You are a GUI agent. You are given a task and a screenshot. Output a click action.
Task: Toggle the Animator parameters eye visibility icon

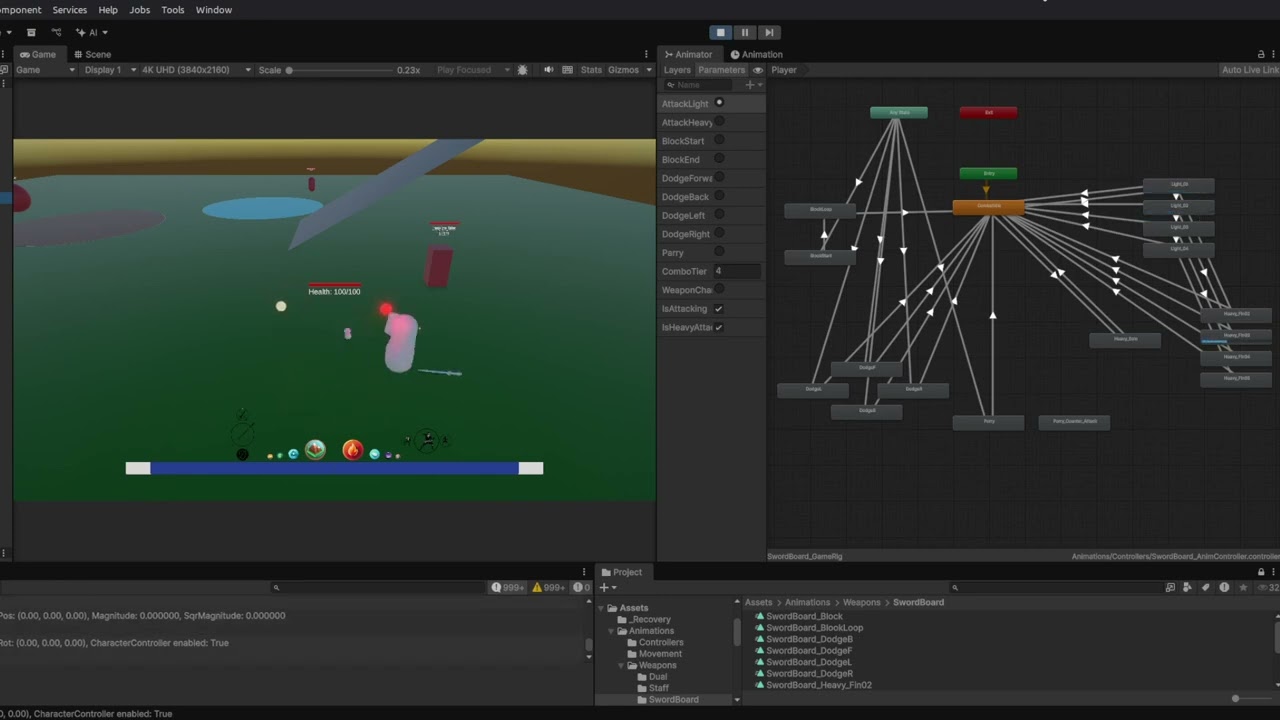pyautogui.click(x=758, y=70)
